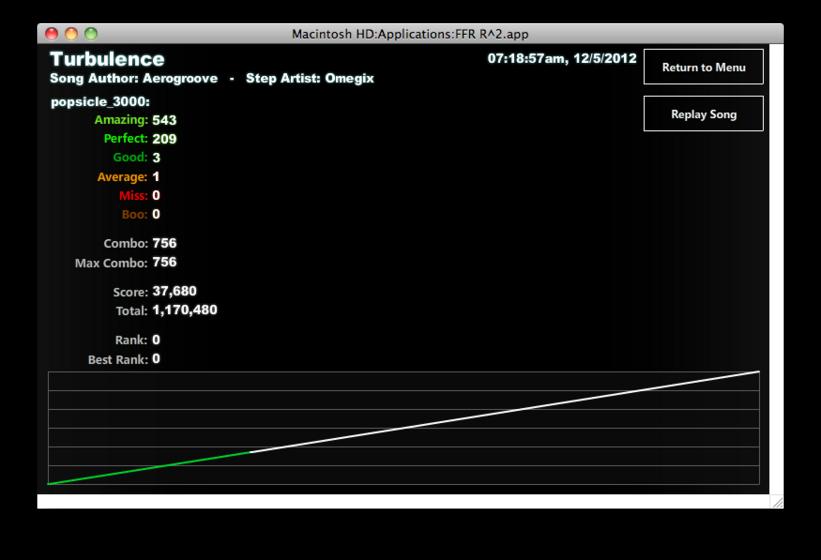Click the red Miss label
This screenshot has height=560, width=821.
coord(133,195)
